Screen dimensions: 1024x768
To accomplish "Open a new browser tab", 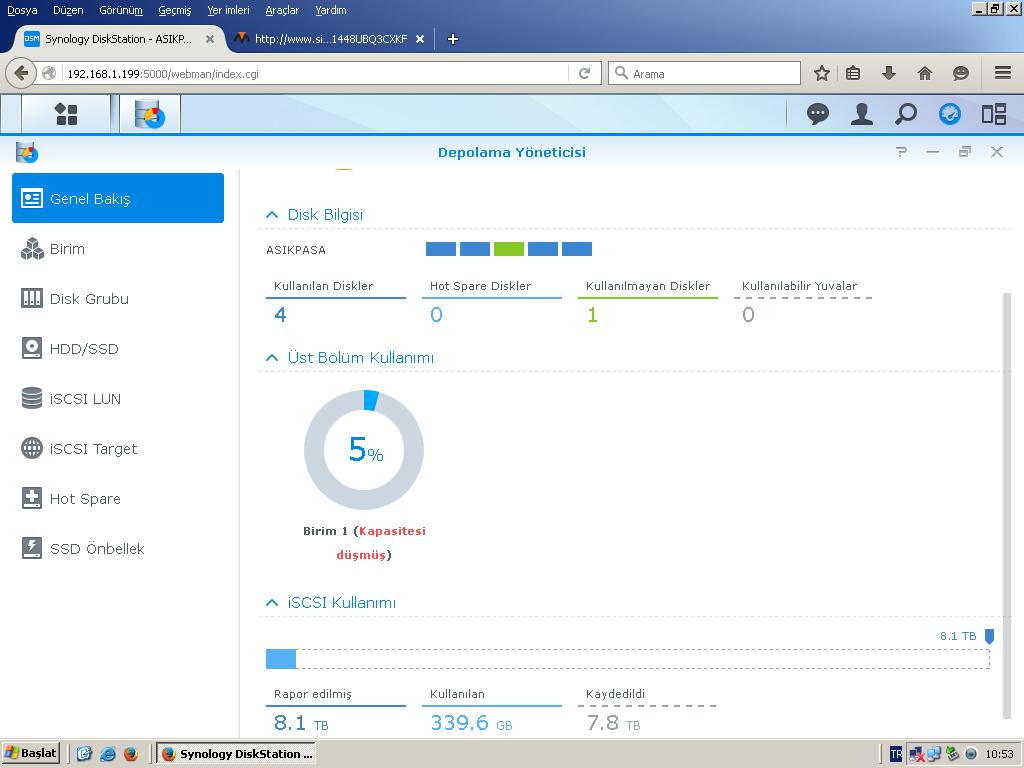I will click(453, 39).
